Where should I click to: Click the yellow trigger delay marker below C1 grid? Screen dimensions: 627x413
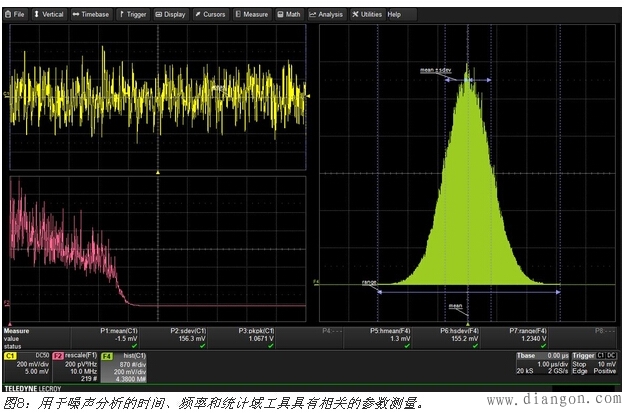click(158, 173)
